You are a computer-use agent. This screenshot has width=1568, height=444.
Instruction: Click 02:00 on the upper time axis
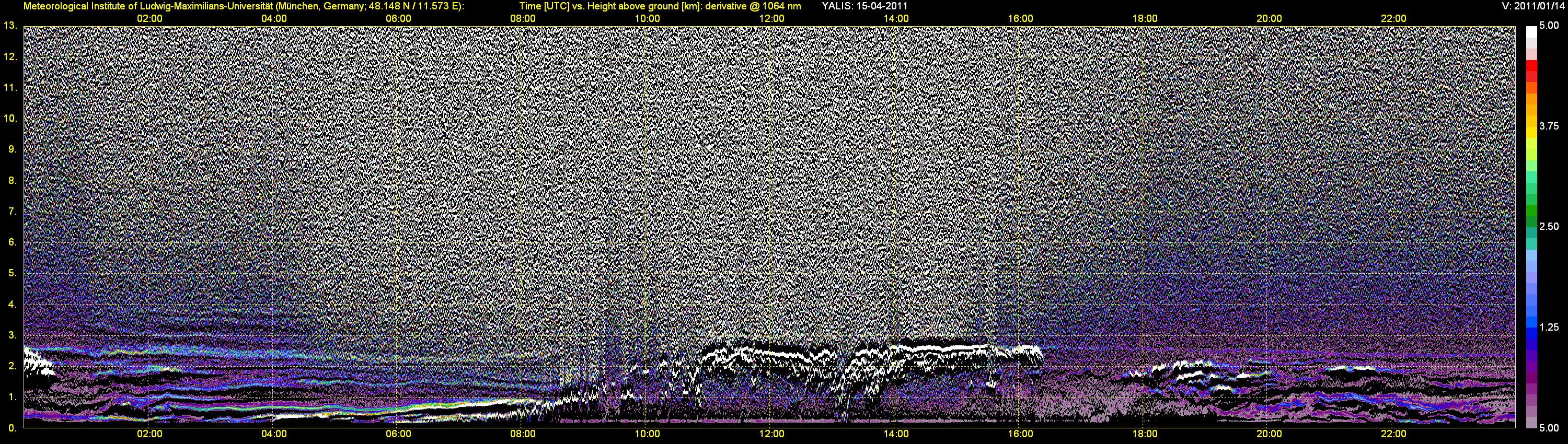click(x=149, y=18)
